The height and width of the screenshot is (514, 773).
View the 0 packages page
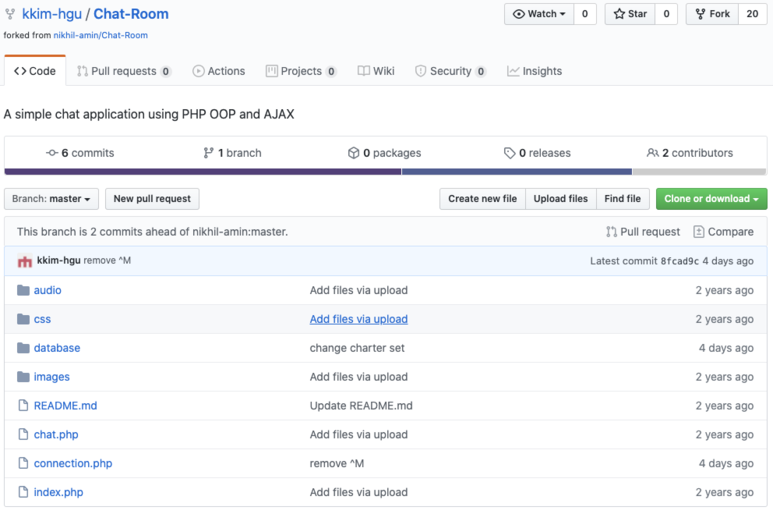coord(385,153)
